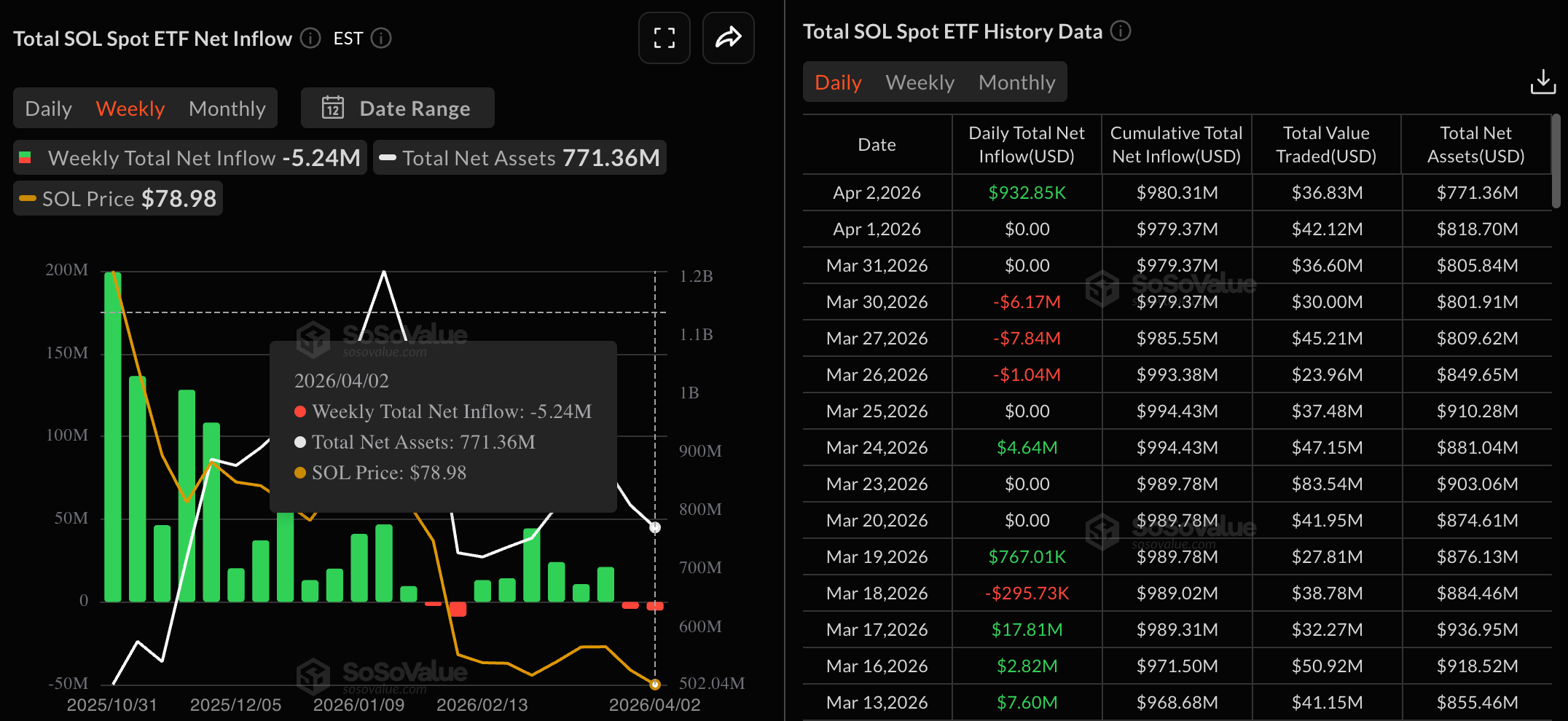Switch chart to Daily view

coord(49,109)
